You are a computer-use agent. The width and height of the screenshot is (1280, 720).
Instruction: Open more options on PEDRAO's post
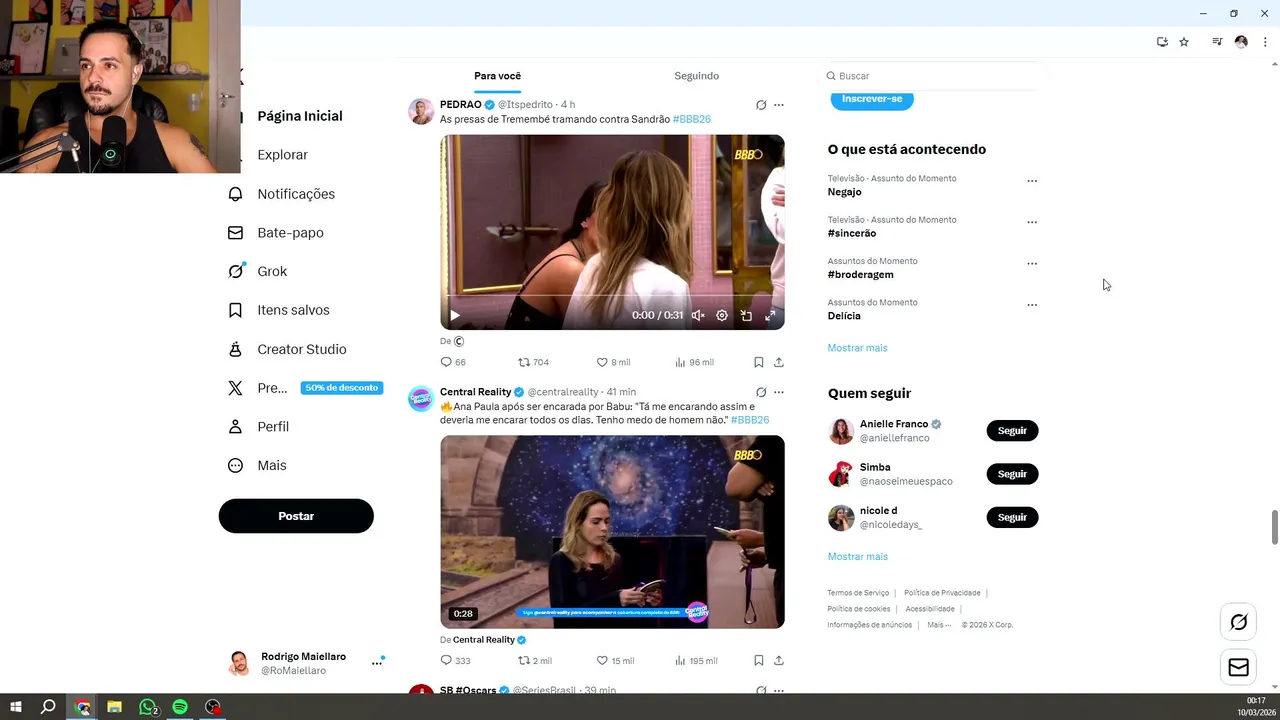tap(779, 105)
